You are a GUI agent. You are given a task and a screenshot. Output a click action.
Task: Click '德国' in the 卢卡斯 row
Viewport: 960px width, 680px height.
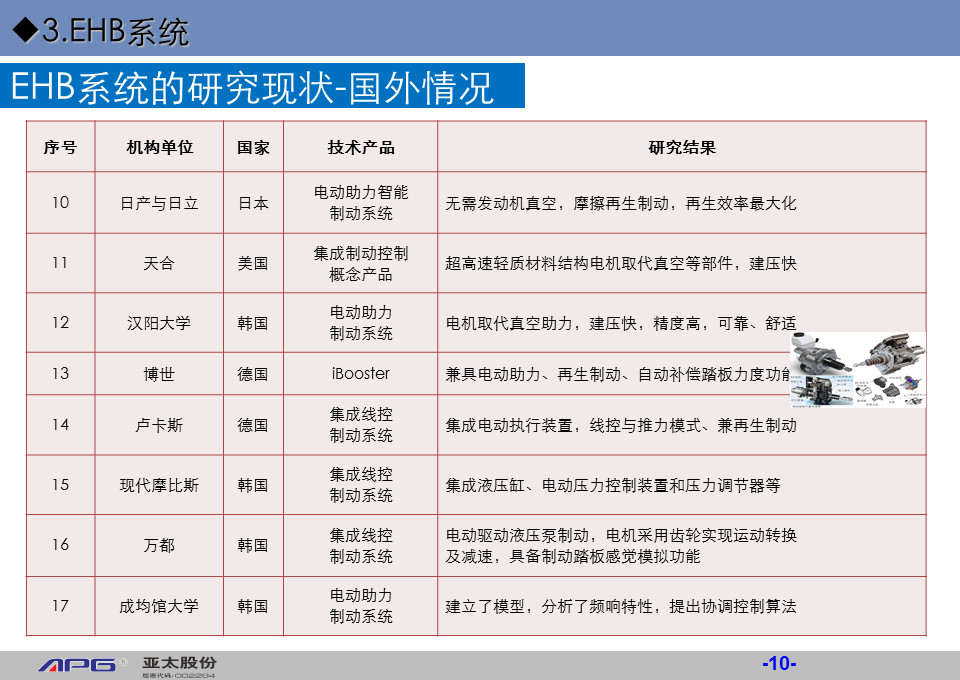point(253,425)
